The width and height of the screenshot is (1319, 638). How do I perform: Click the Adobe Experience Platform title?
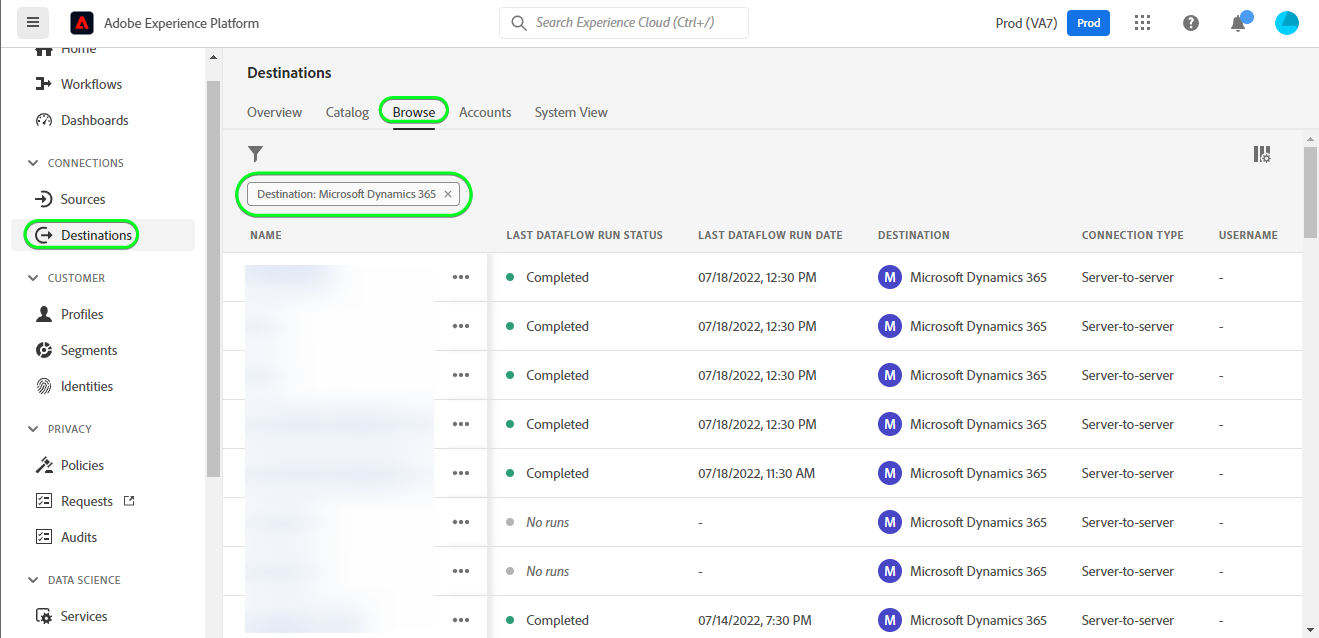click(181, 23)
